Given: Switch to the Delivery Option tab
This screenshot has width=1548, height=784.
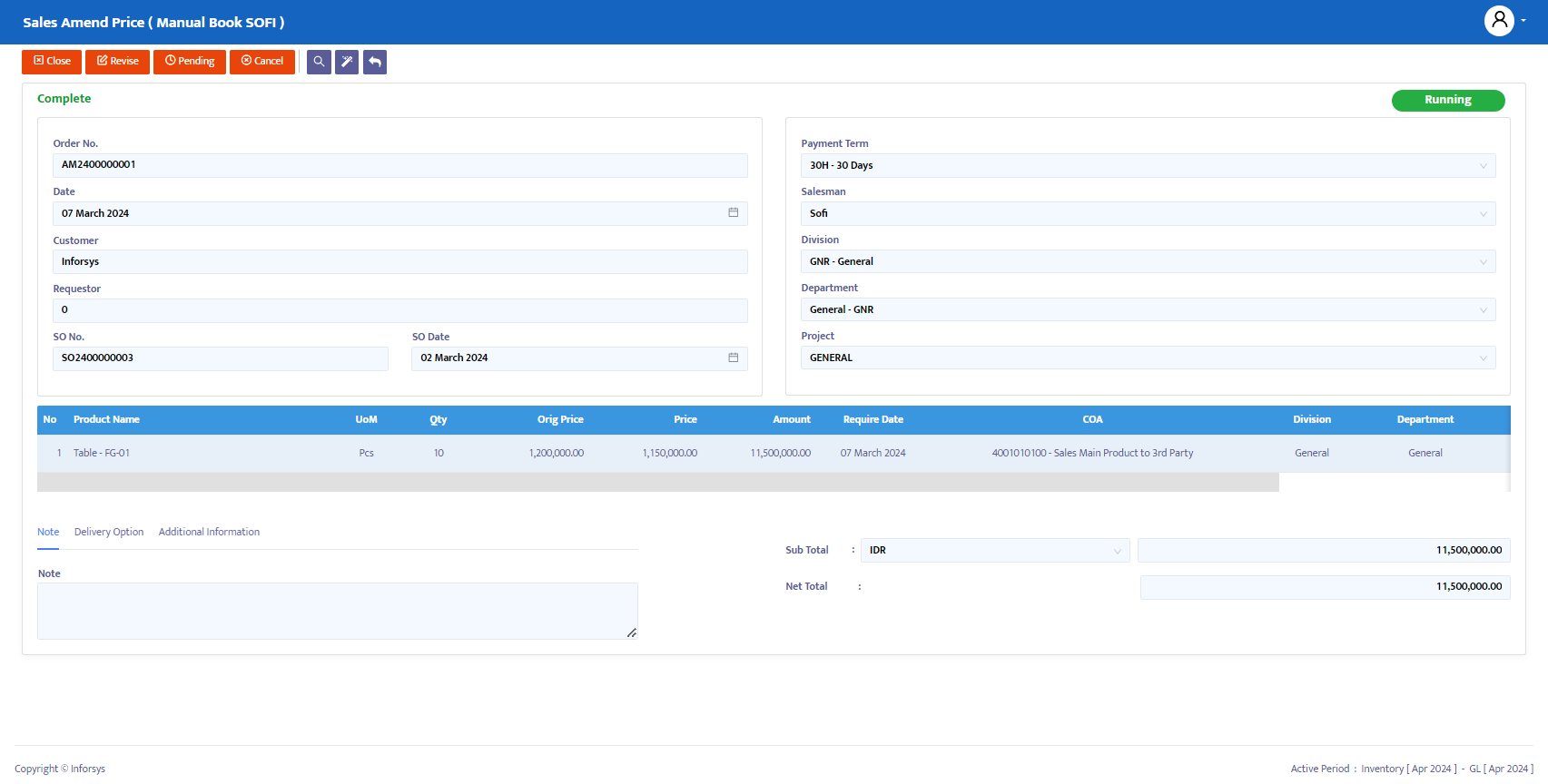Looking at the screenshot, I should (x=109, y=532).
